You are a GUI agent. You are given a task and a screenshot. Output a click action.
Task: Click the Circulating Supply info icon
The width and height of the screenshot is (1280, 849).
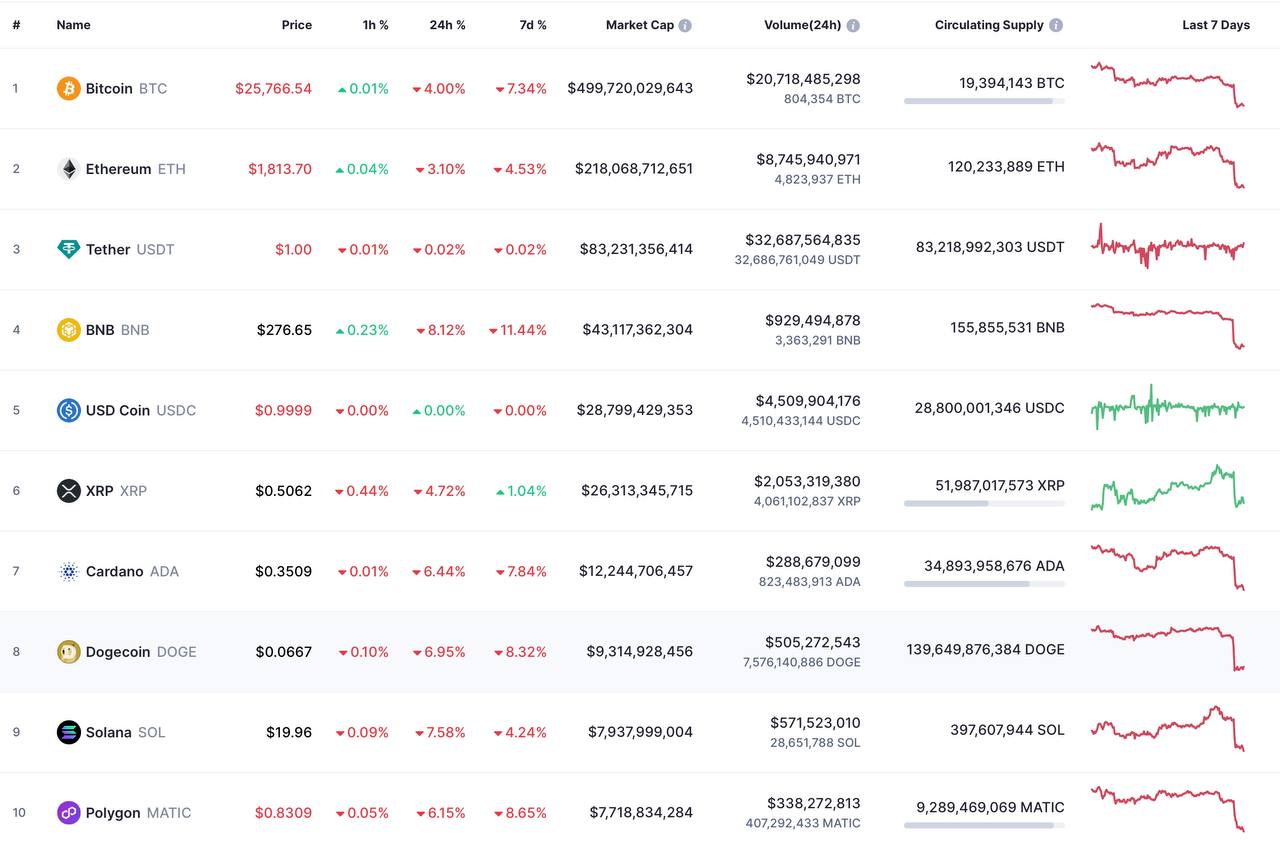[x=1056, y=26]
